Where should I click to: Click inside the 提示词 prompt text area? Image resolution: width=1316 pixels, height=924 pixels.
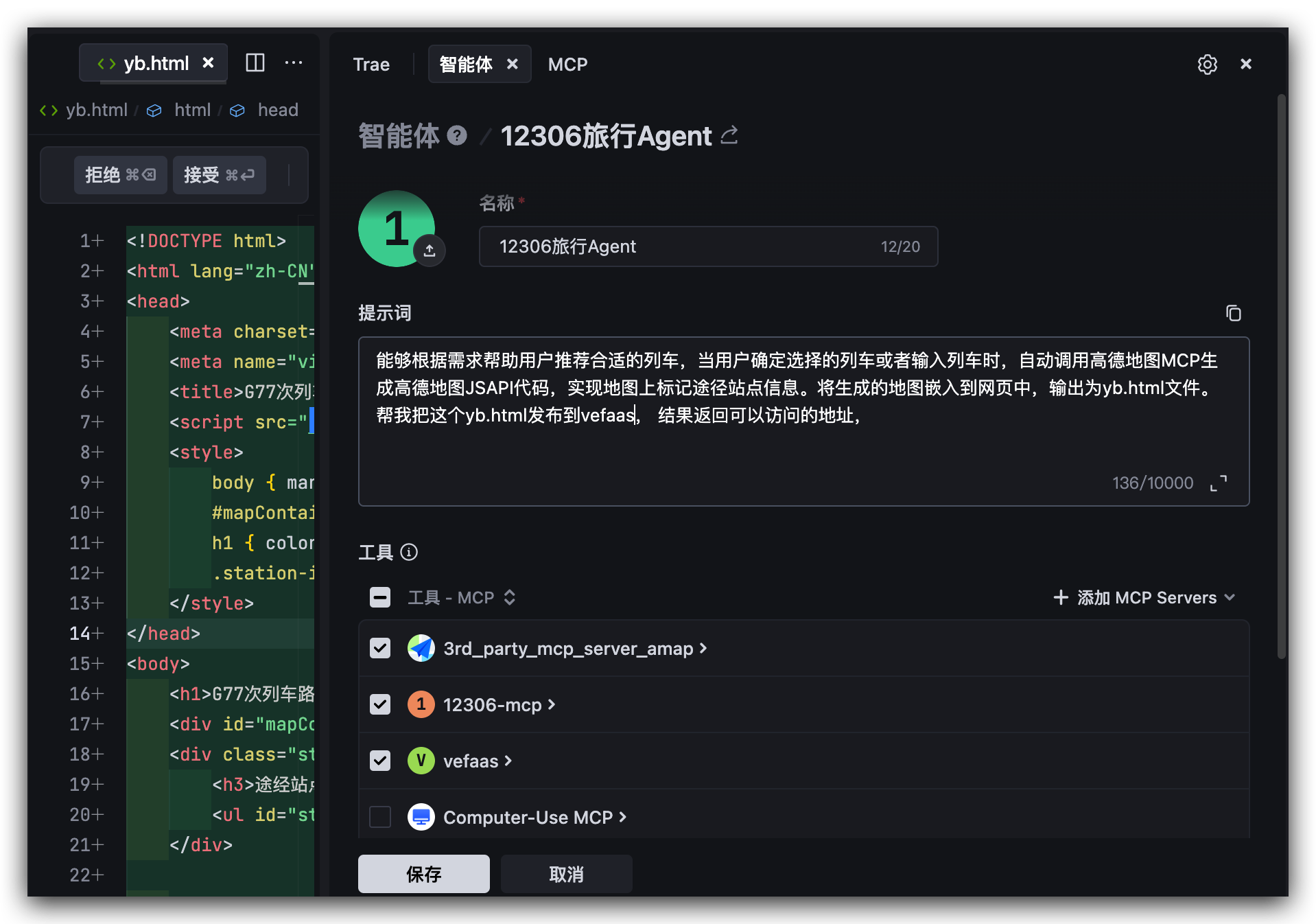coord(803,421)
